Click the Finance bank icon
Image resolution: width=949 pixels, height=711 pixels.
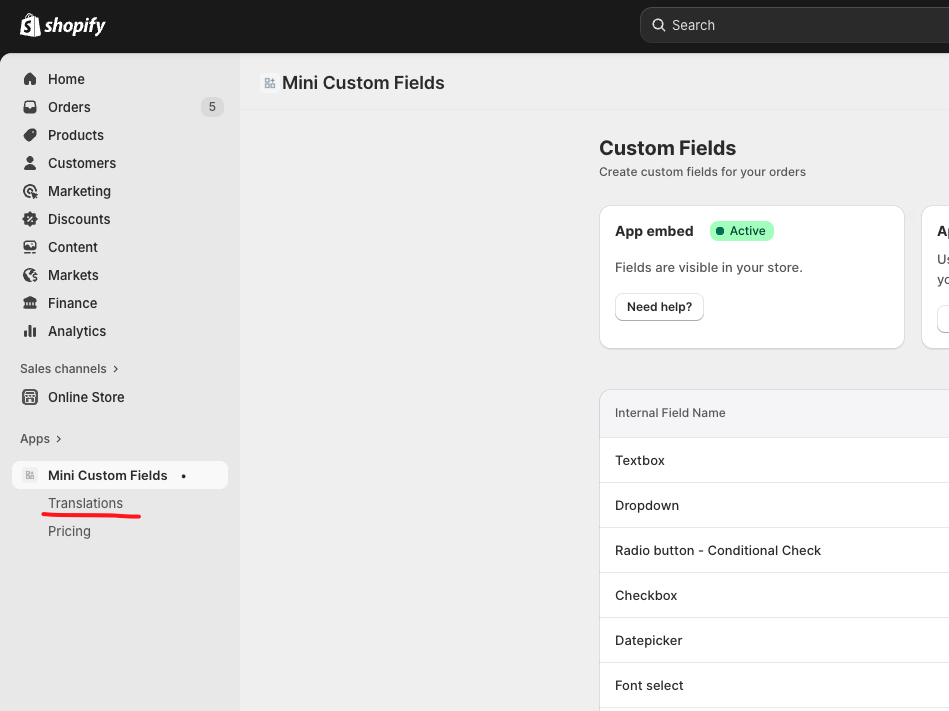pyautogui.click(x=30, y=303)
